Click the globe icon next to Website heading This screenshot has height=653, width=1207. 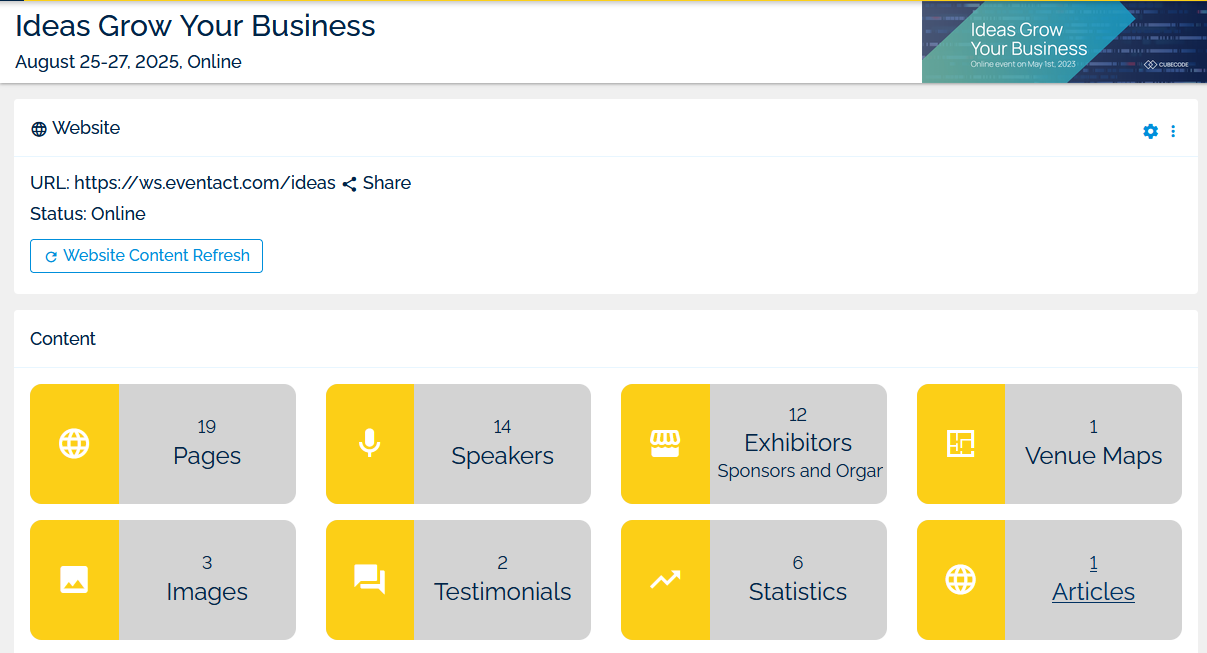pos(38,128)
